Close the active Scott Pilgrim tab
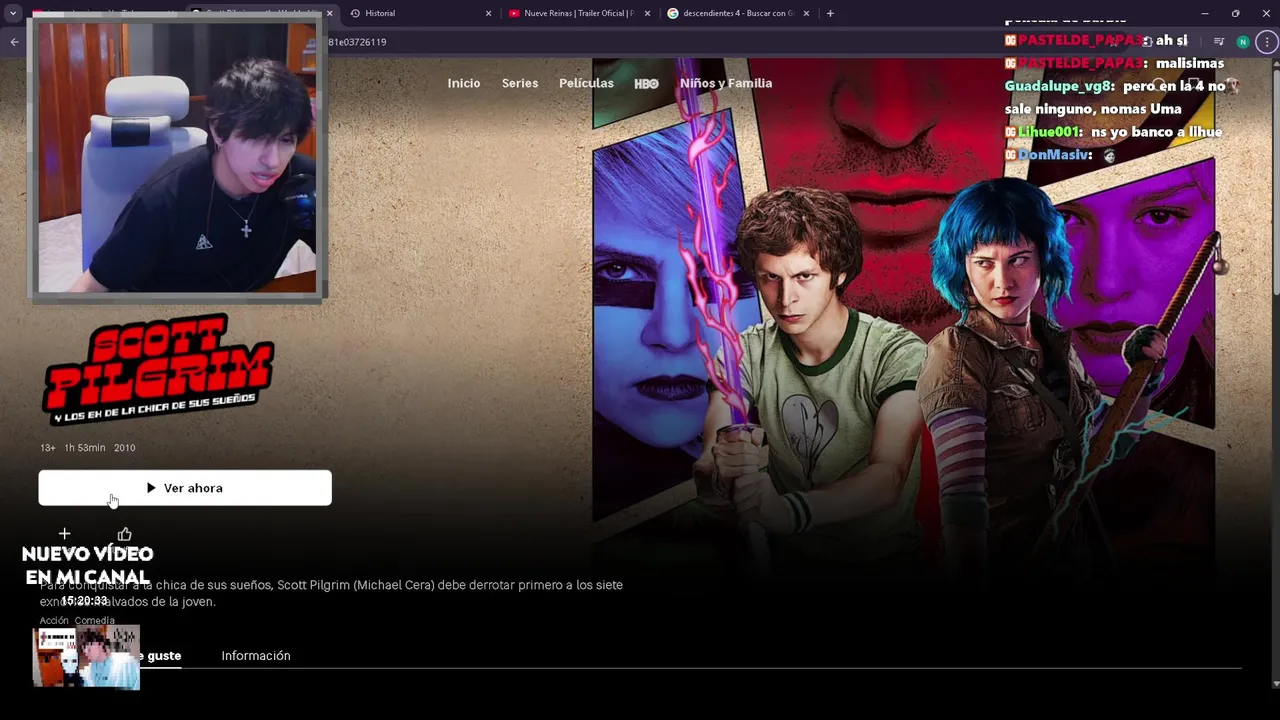The width and height of the screenshot is (1280, 720). pos(329,13)
